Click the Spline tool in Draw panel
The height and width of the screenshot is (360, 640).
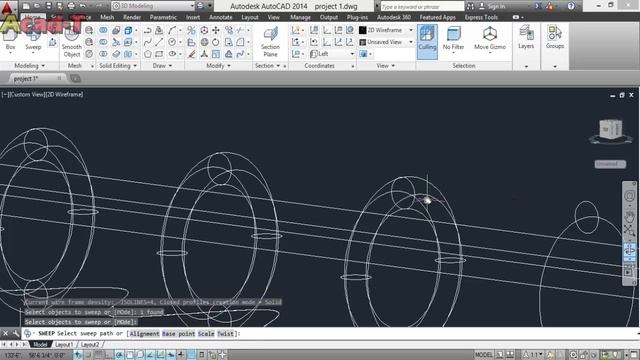pos(148,42)
